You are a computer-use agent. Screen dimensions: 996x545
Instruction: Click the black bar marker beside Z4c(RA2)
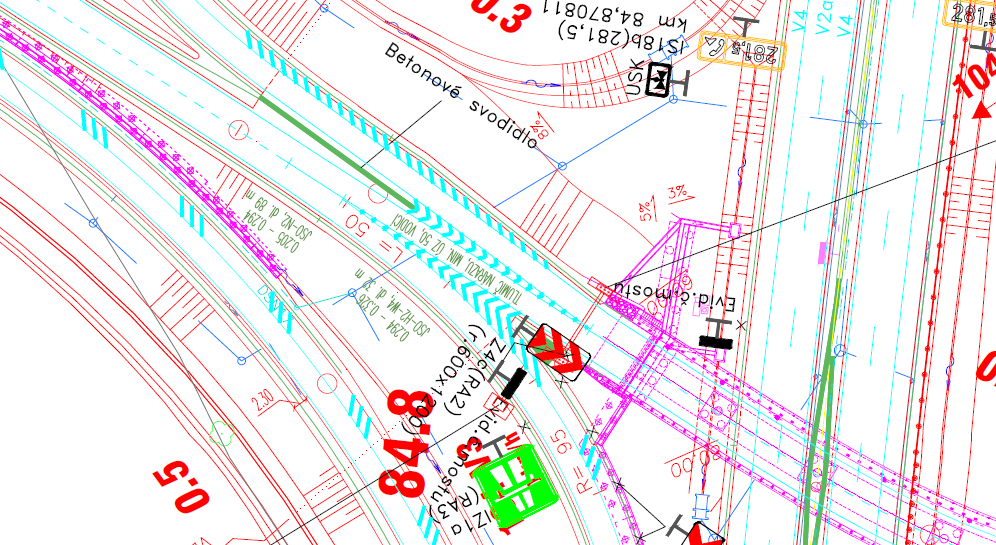point(513,383)
